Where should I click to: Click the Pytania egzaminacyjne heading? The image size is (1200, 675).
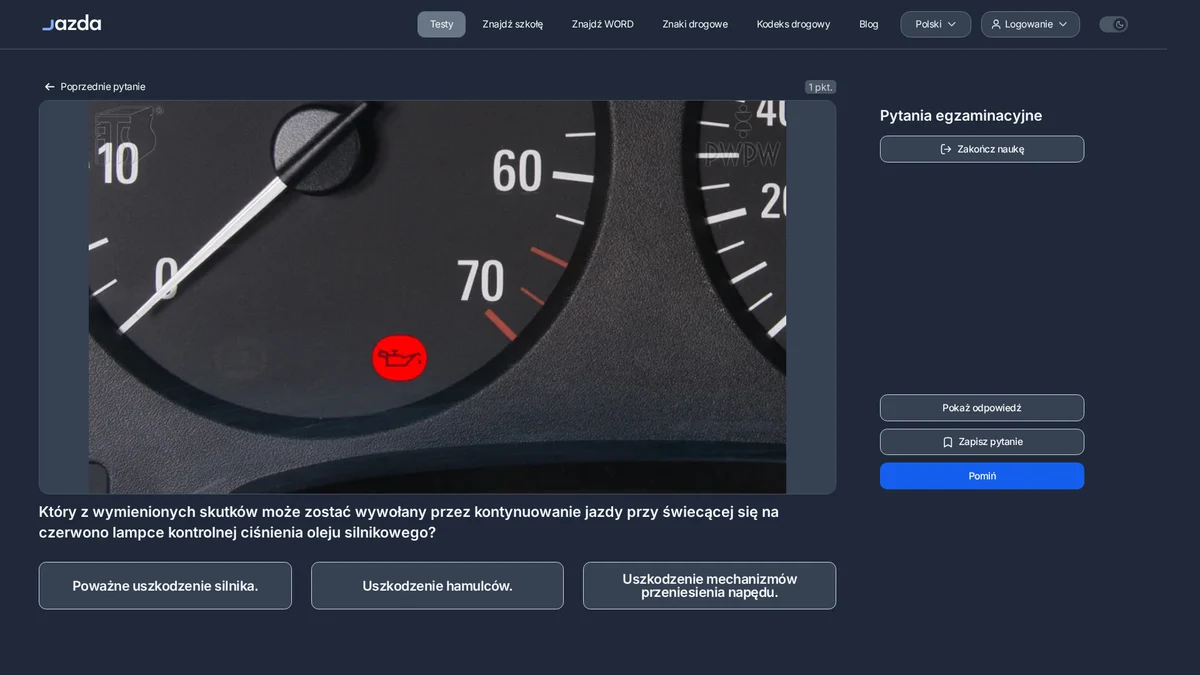point(961,116)
